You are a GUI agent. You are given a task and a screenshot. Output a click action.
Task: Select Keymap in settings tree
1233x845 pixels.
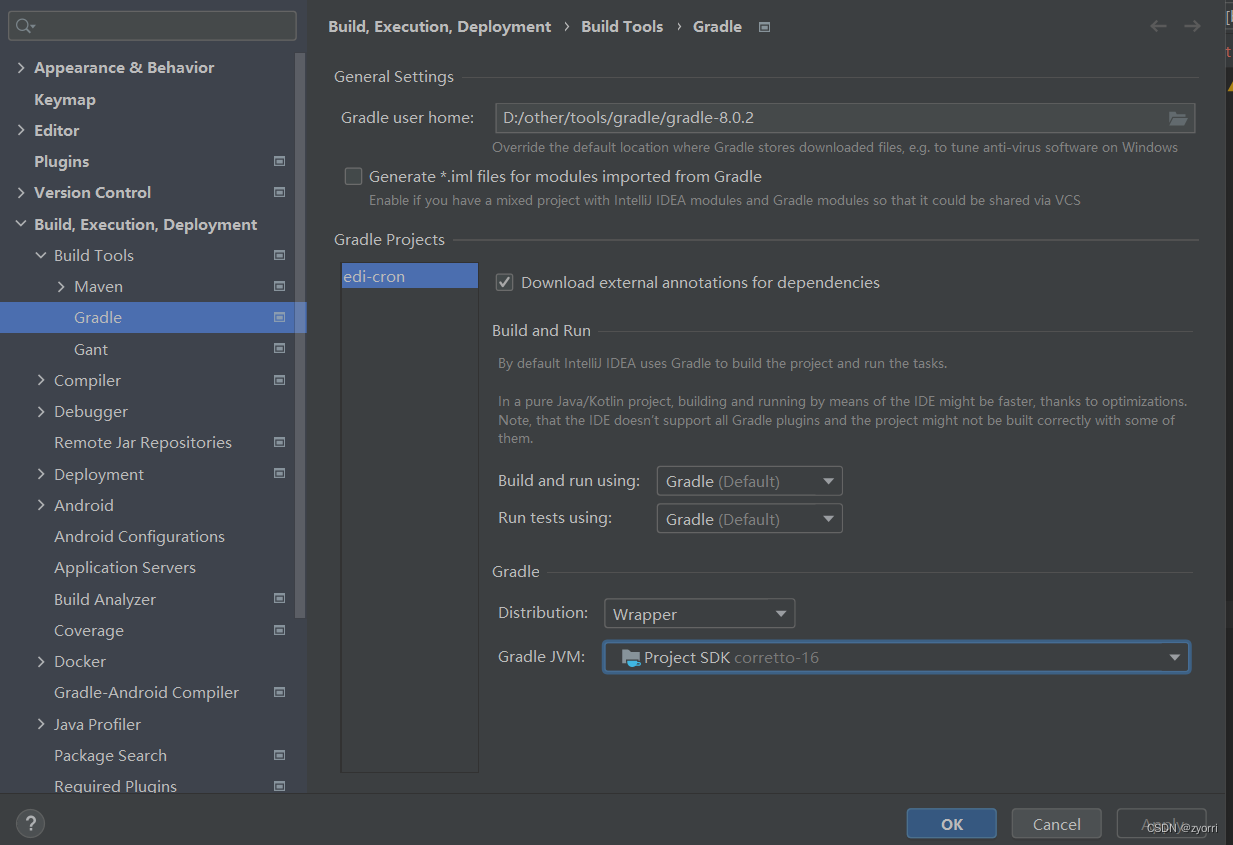tap(65, 99)
